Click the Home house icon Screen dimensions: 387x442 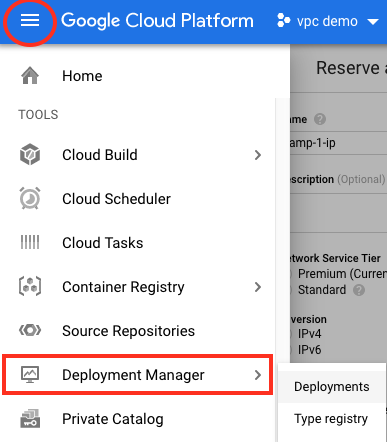pos(30,76)
